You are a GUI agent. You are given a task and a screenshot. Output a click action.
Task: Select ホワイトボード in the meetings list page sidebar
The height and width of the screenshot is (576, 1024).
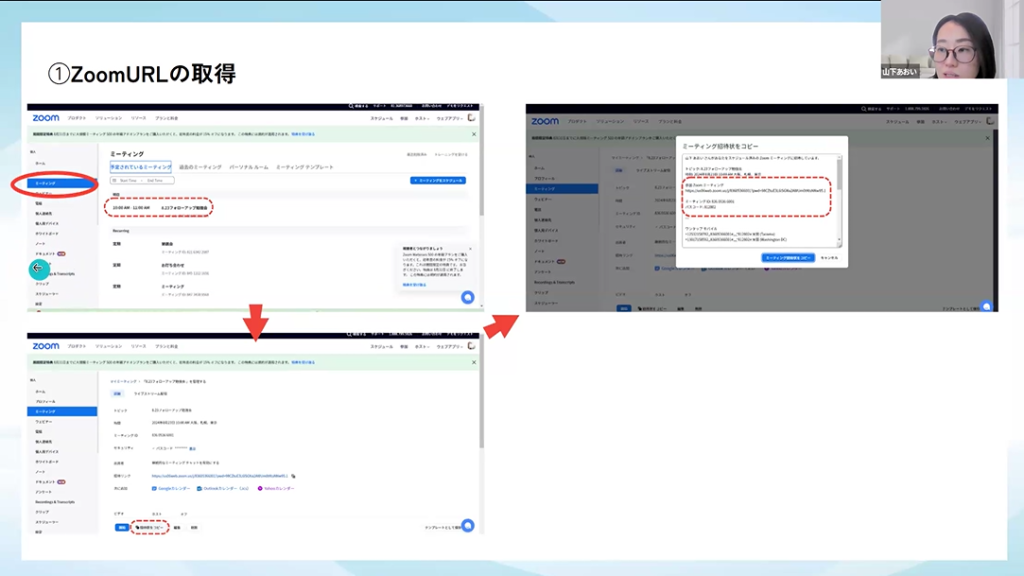(47, 233)
